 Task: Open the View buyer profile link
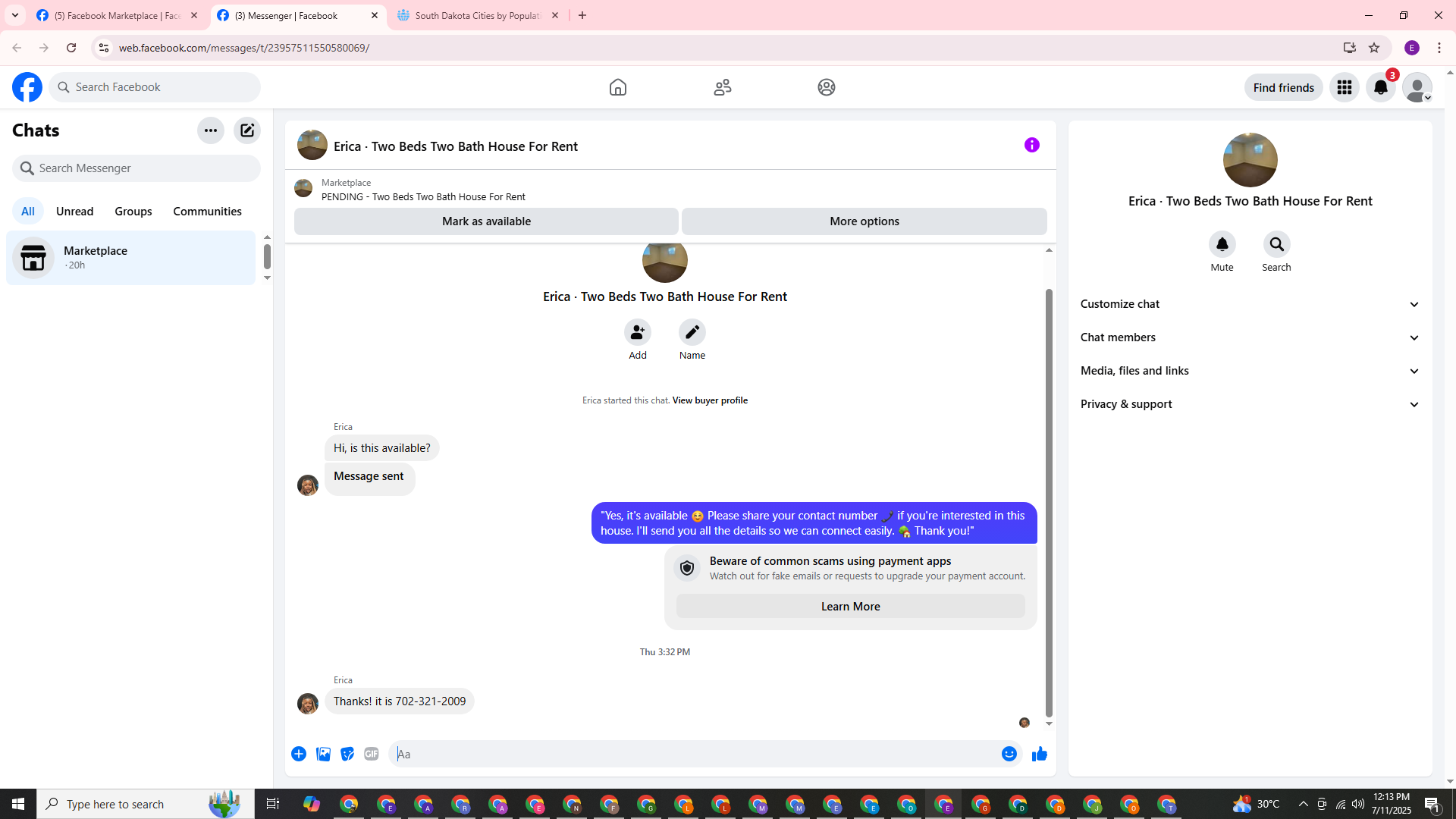pyautogui.click(x=710, y=400)
